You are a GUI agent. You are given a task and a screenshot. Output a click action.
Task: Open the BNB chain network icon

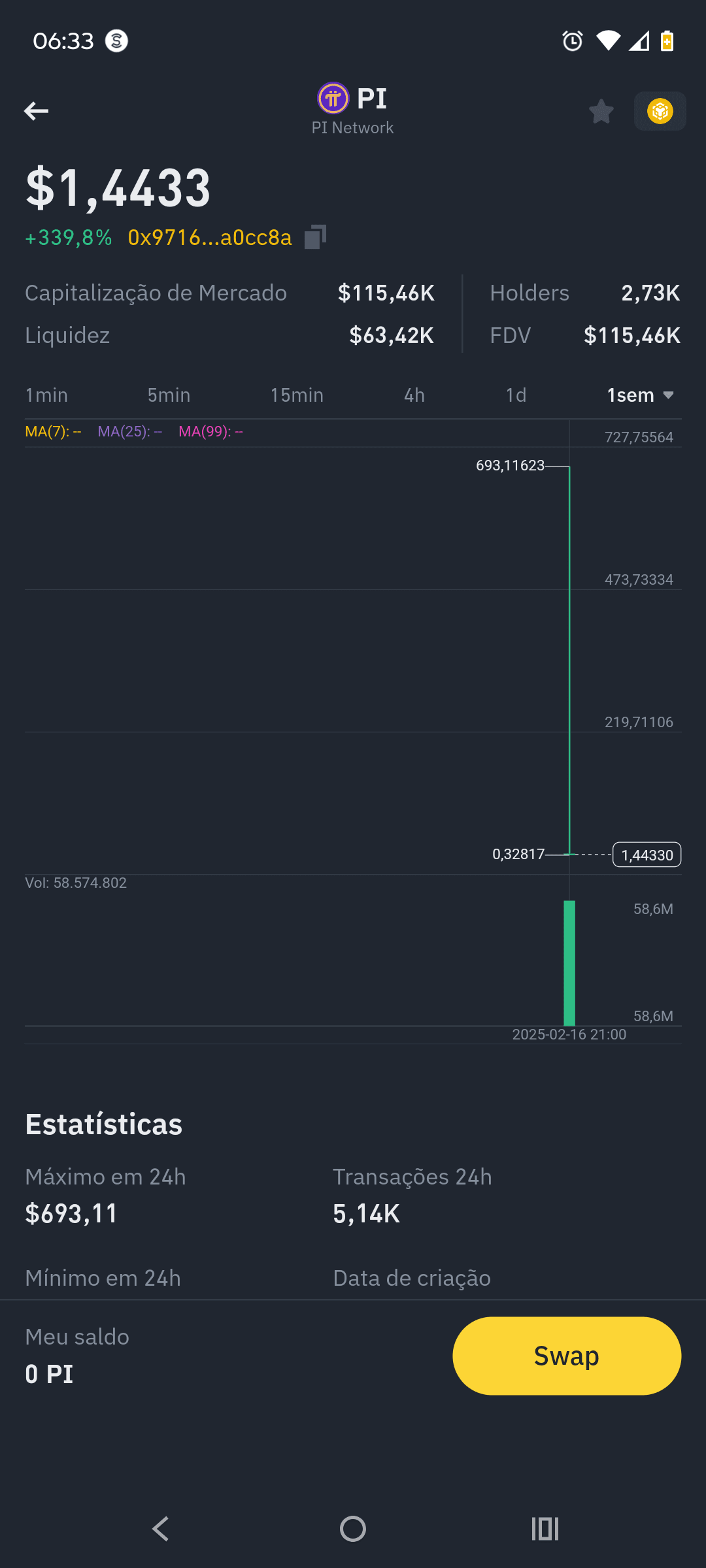coord(660,111)
